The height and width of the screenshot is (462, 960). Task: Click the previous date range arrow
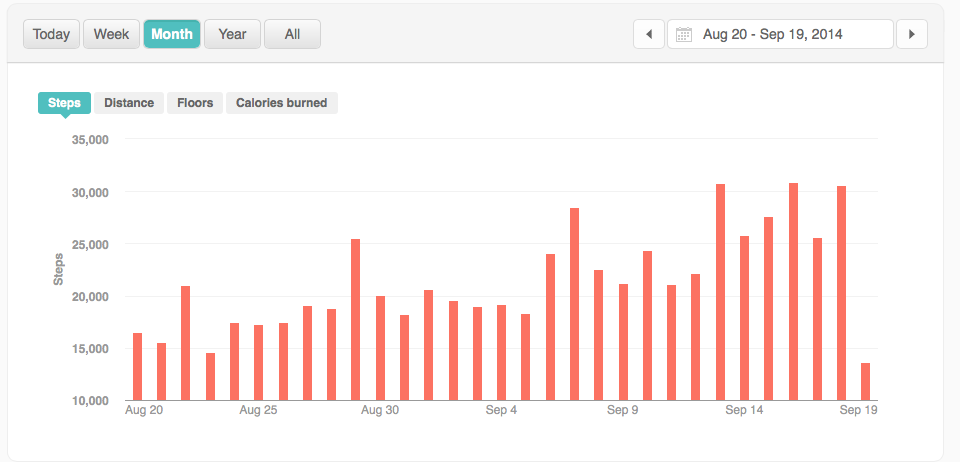point(649,34)
